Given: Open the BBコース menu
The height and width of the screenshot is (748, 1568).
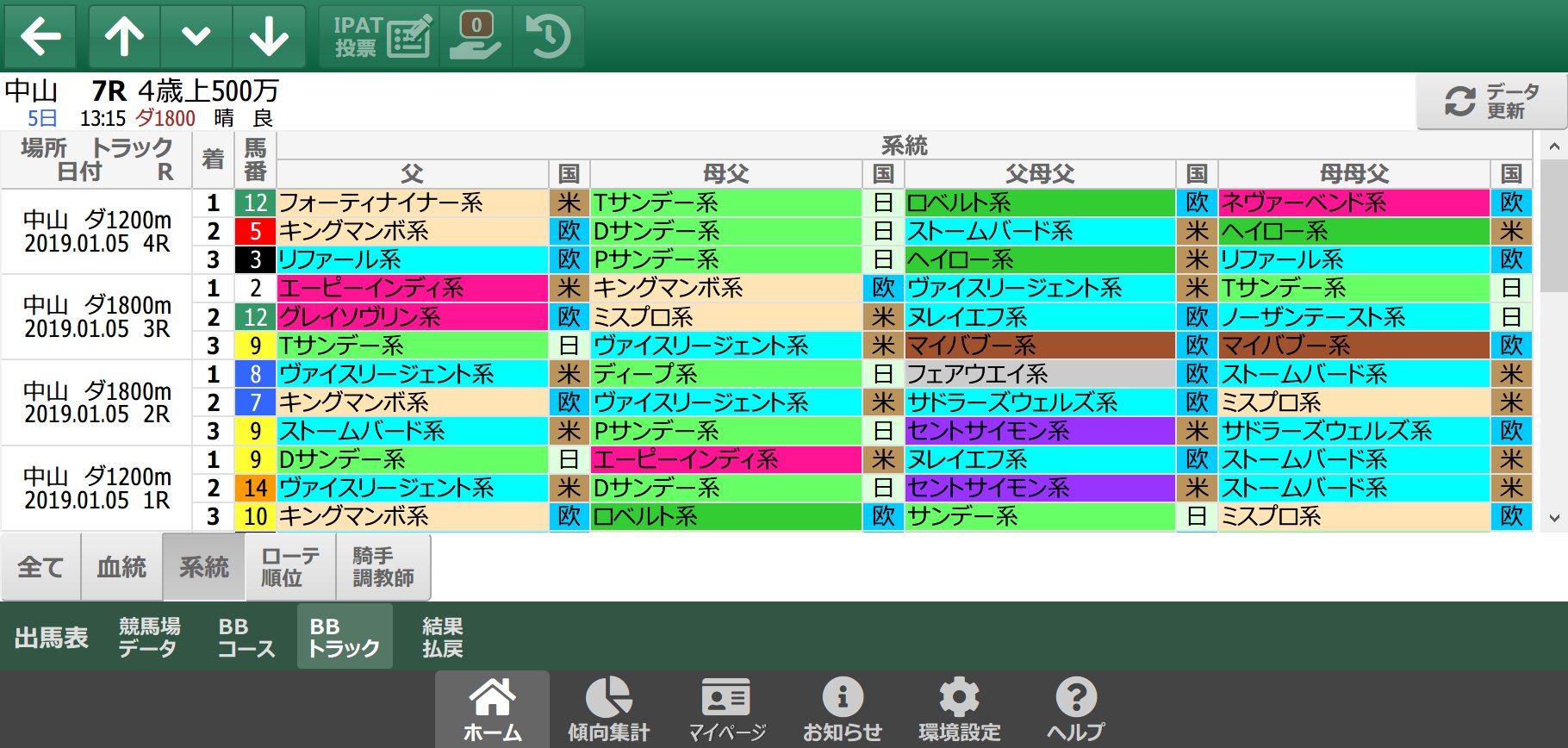Looking at the screenshot, I should (x=246, y=637).
